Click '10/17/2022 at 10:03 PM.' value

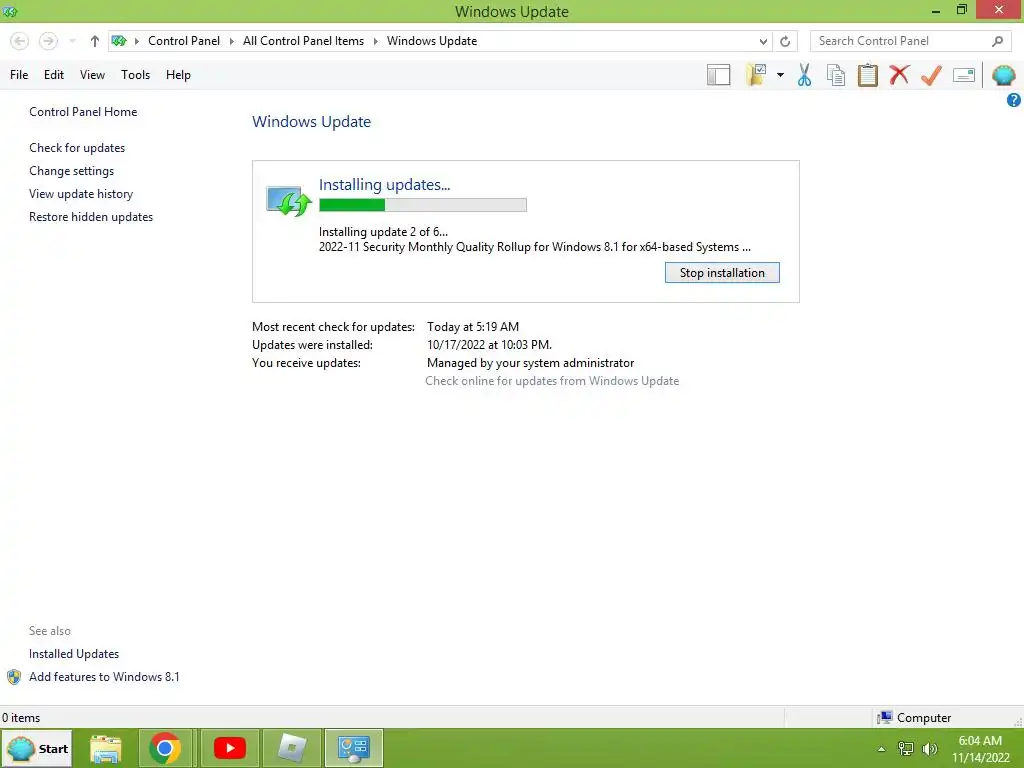(x=489, y=345)
